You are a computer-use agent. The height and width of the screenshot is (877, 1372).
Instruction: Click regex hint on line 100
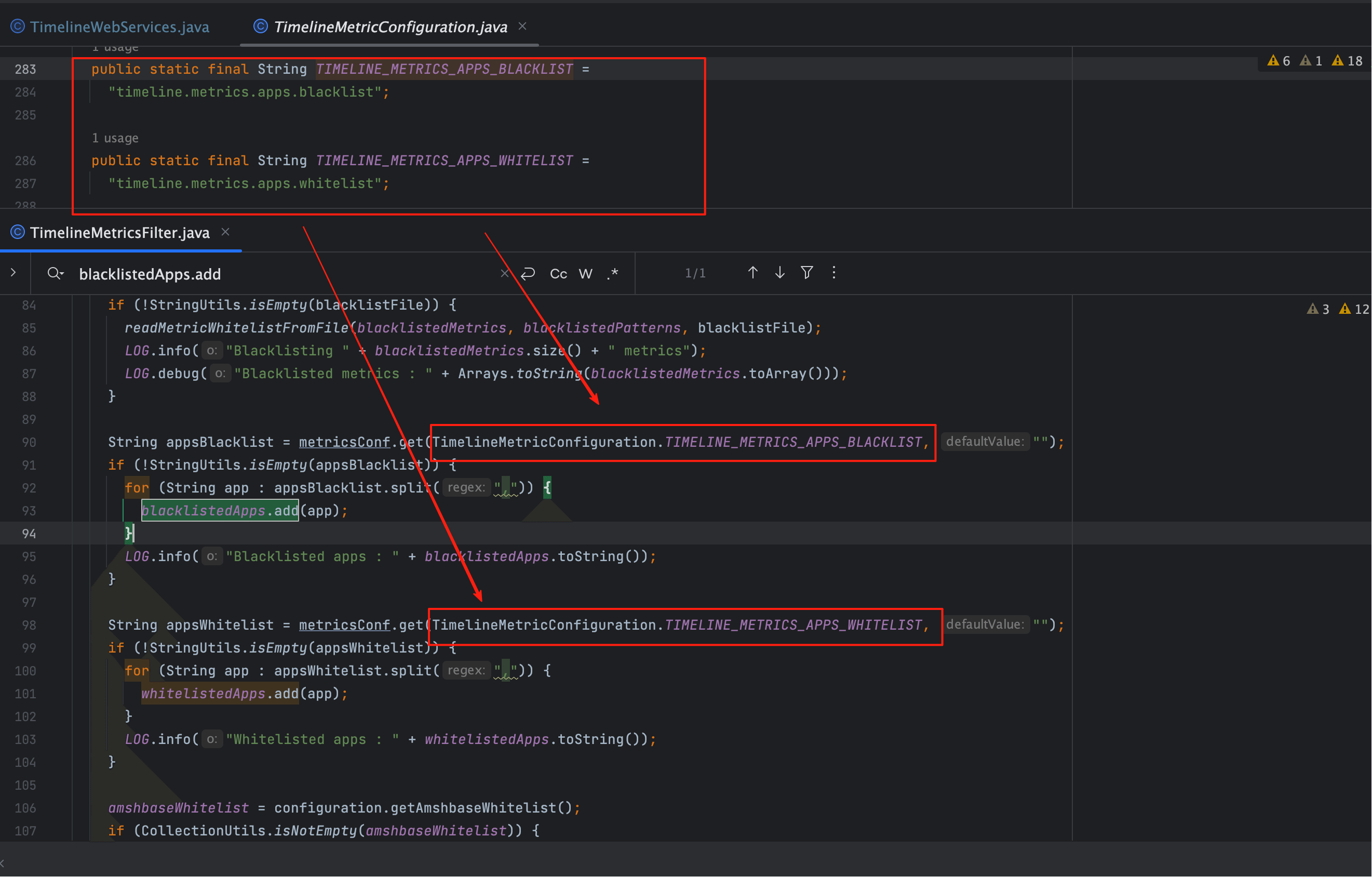click(466, 671)
